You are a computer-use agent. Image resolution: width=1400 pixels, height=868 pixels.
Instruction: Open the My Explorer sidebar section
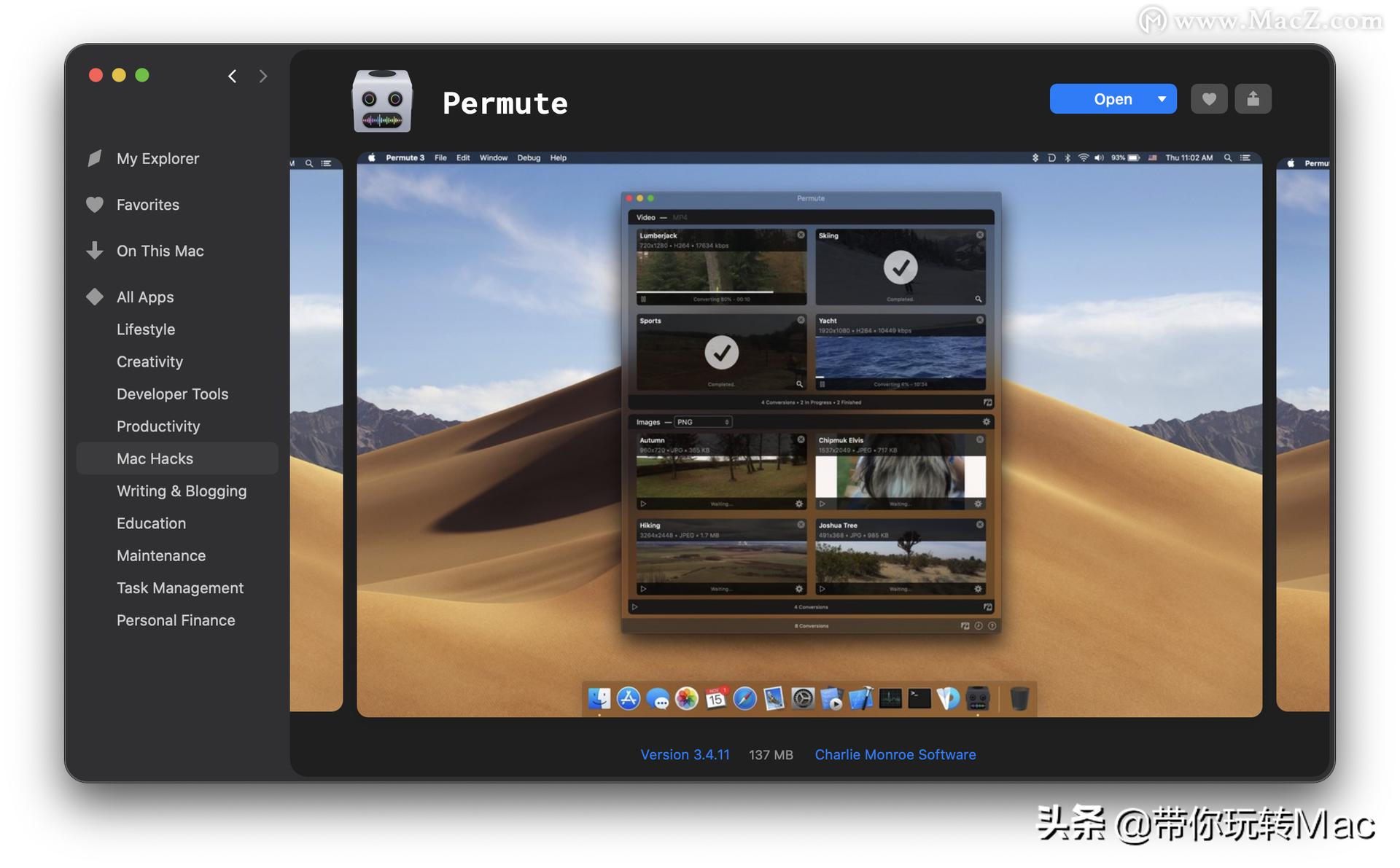157,159
